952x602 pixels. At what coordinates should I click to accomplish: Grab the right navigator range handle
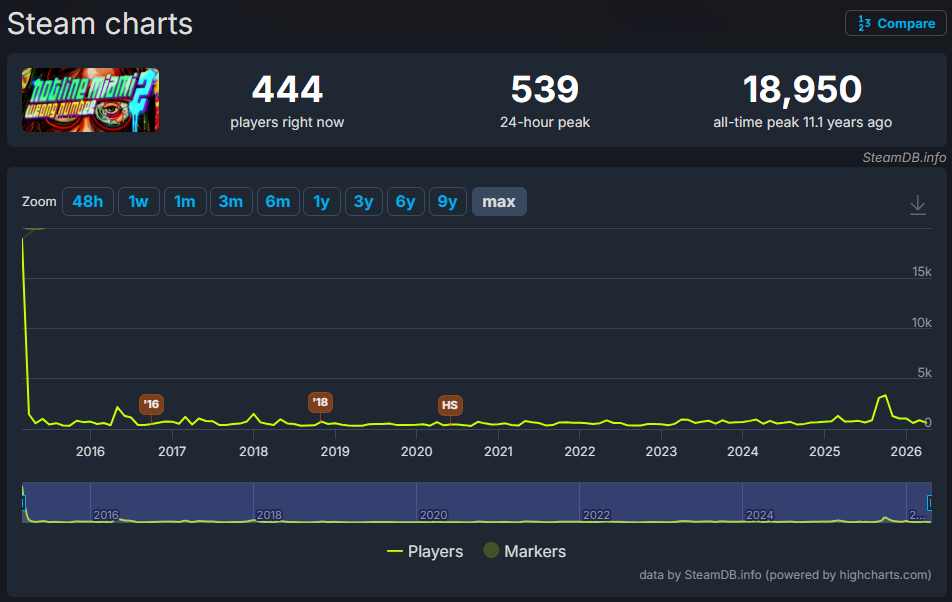(x=930, y=502)
